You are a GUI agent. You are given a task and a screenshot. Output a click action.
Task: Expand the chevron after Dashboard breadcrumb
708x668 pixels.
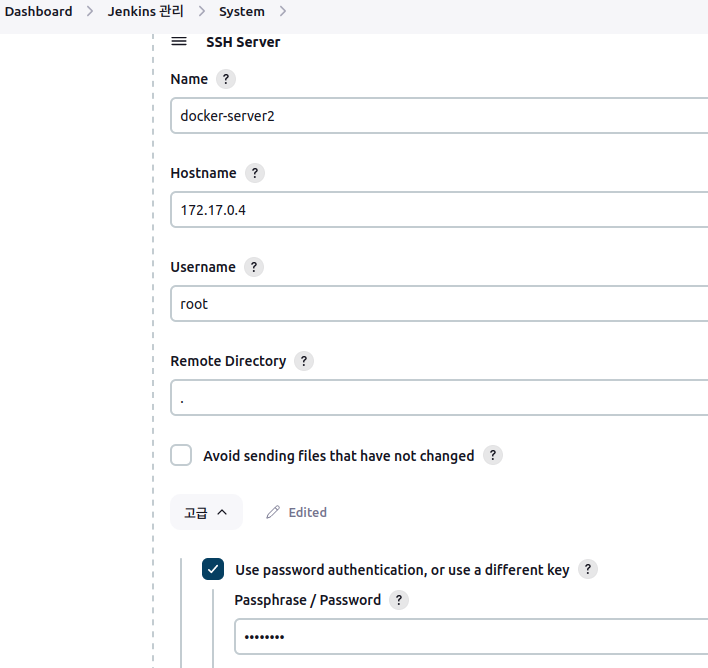coord(90,11)
